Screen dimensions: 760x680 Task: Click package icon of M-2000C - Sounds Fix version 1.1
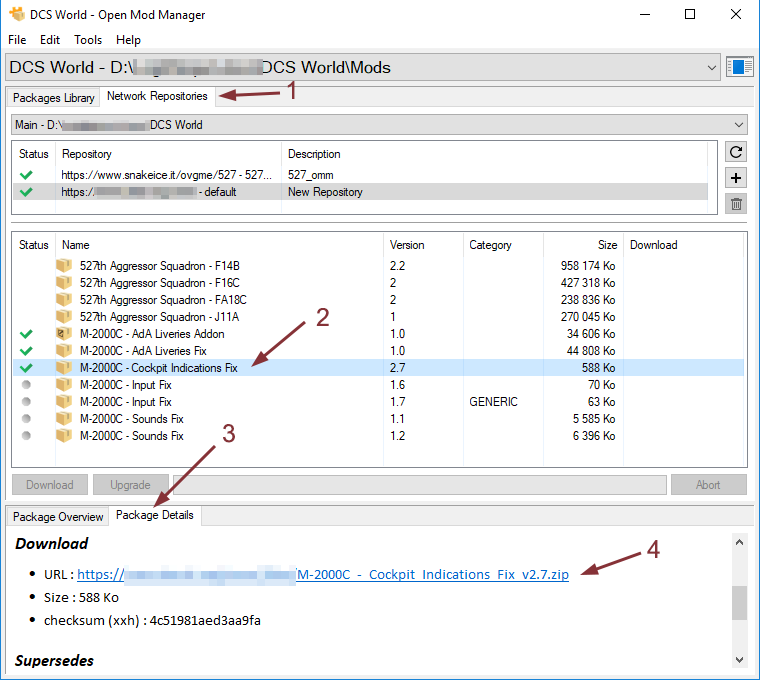[63, 418]
